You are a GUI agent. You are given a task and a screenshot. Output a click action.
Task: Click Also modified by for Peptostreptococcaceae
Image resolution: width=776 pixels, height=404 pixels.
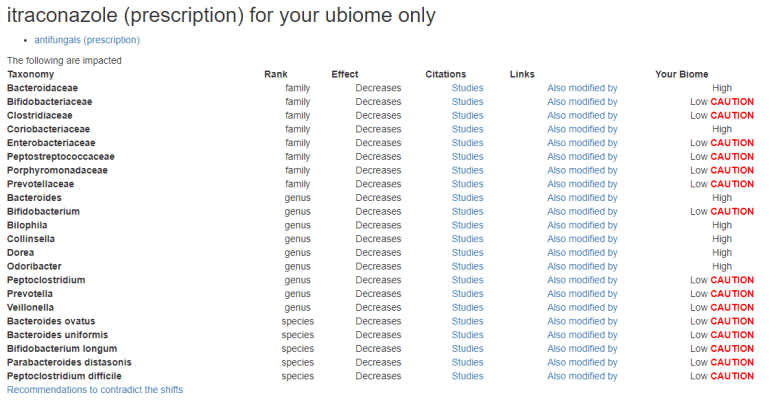click(x=582, y=157)
